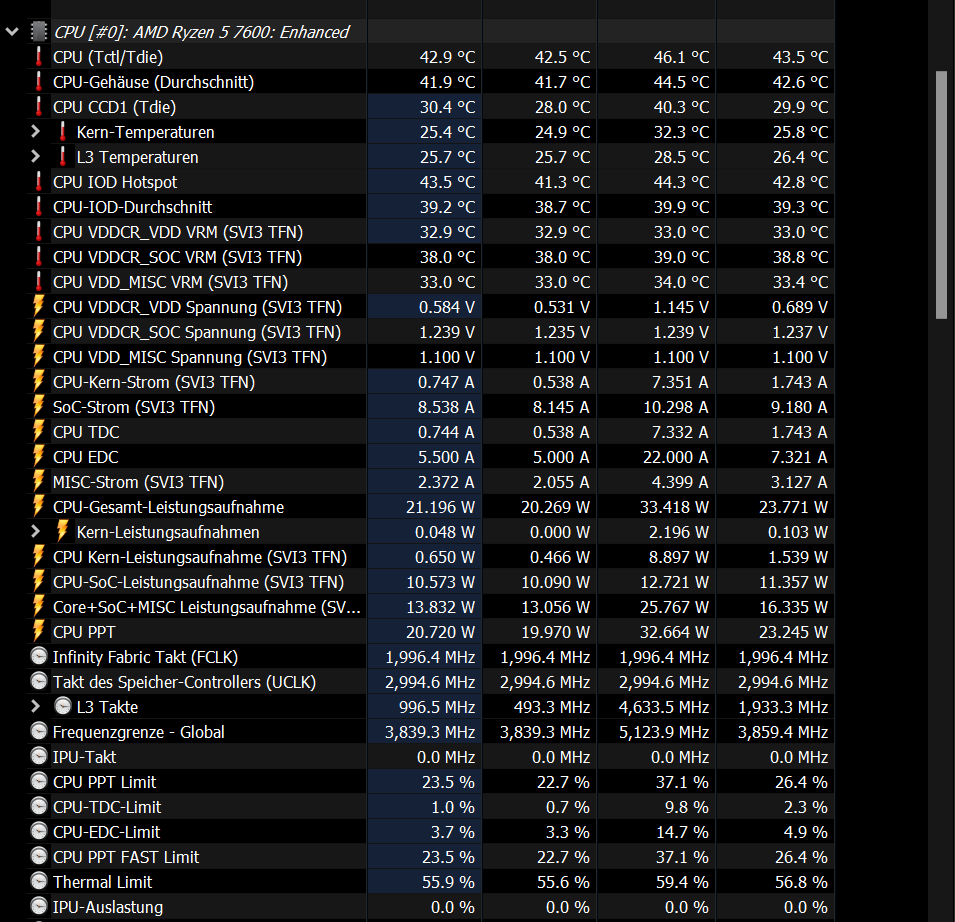Click lightning icon of Kern-Leistungsaufnahmen
The width and height of the screenshot is (955, 922).
click(x=62, y=530)
